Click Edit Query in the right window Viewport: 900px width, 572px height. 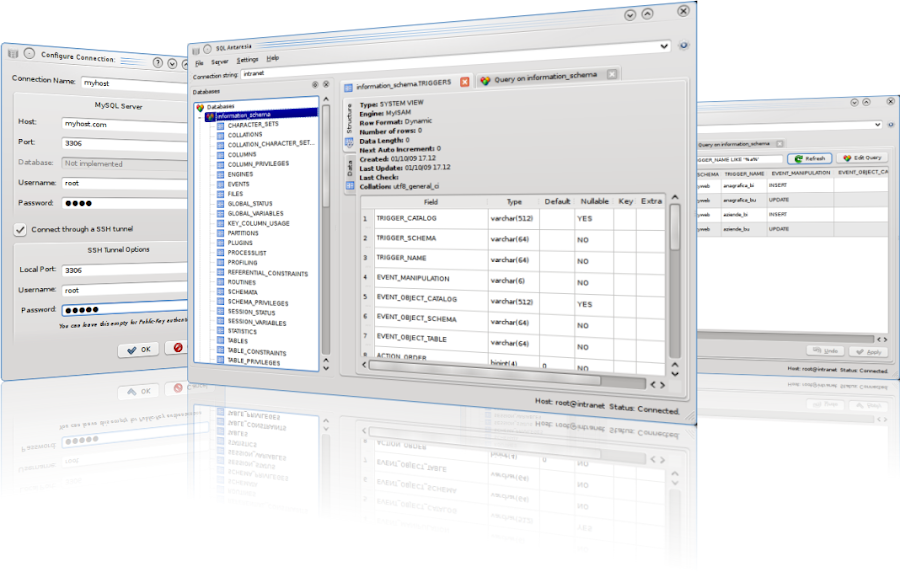tap(862, 158)
